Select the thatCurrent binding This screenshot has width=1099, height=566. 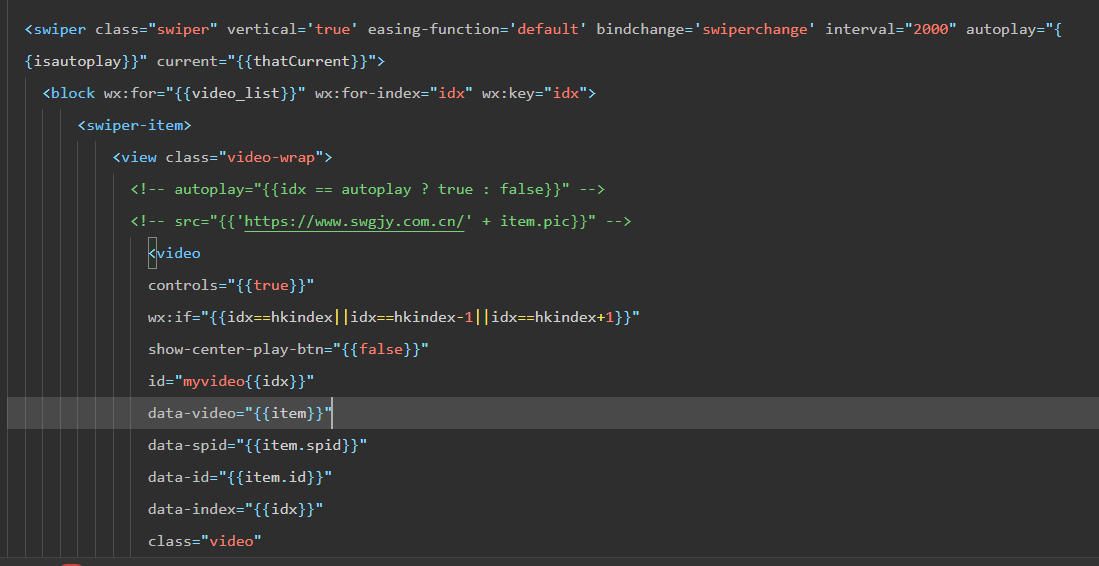[301, 62]
